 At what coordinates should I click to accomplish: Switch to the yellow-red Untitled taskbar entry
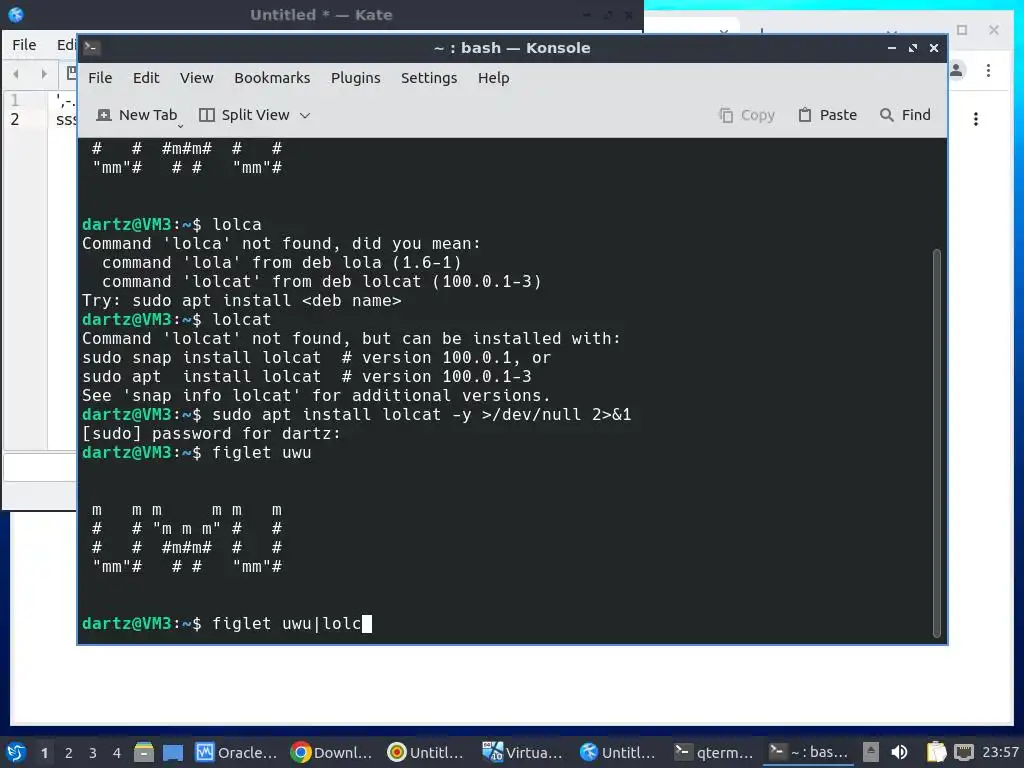tap(426, 752)
